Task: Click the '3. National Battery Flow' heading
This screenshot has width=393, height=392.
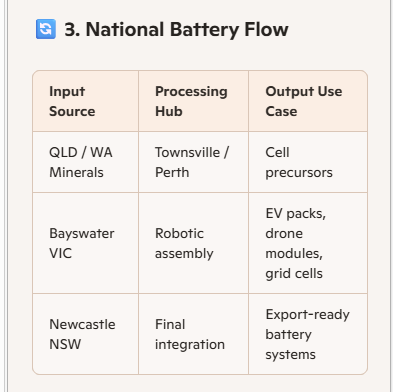Action: pyautogui.click(x=176, y=29)
